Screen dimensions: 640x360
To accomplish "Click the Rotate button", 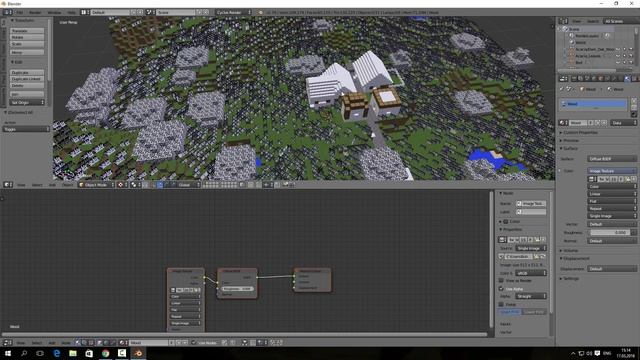I will tap(27, 37).
